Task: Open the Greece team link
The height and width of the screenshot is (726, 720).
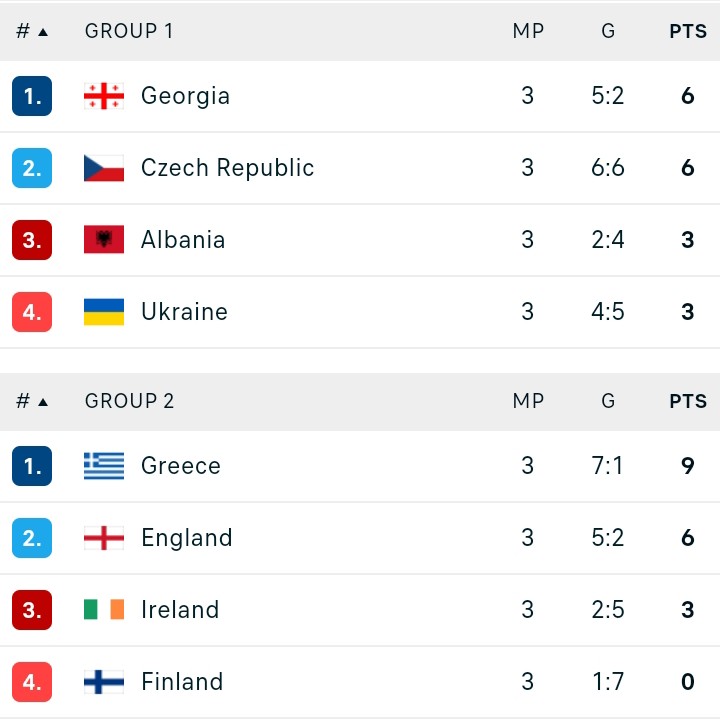Action: coord(181,466)
